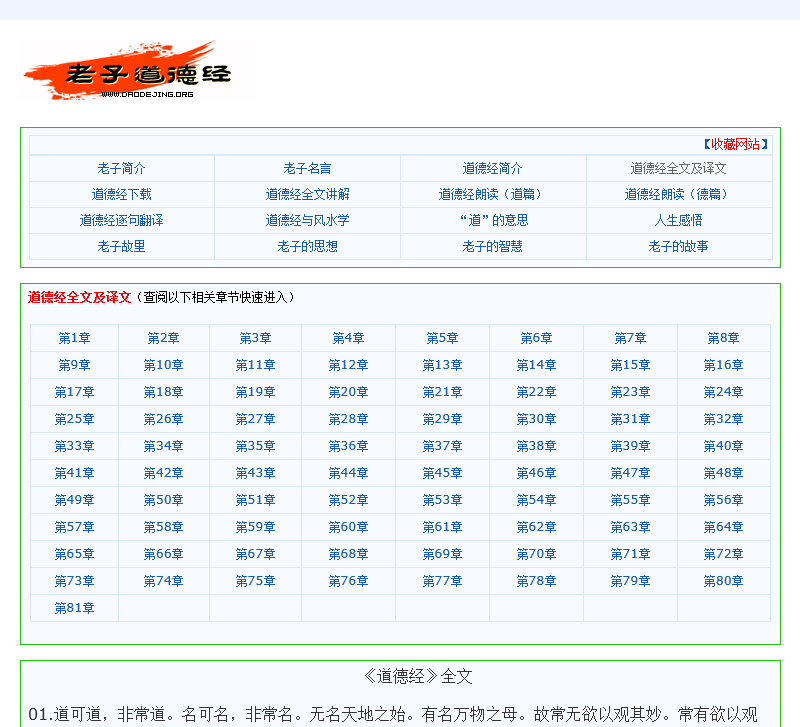Jump to 第54章
This screenshot has height=727, width=800.
tap(536, 500)
